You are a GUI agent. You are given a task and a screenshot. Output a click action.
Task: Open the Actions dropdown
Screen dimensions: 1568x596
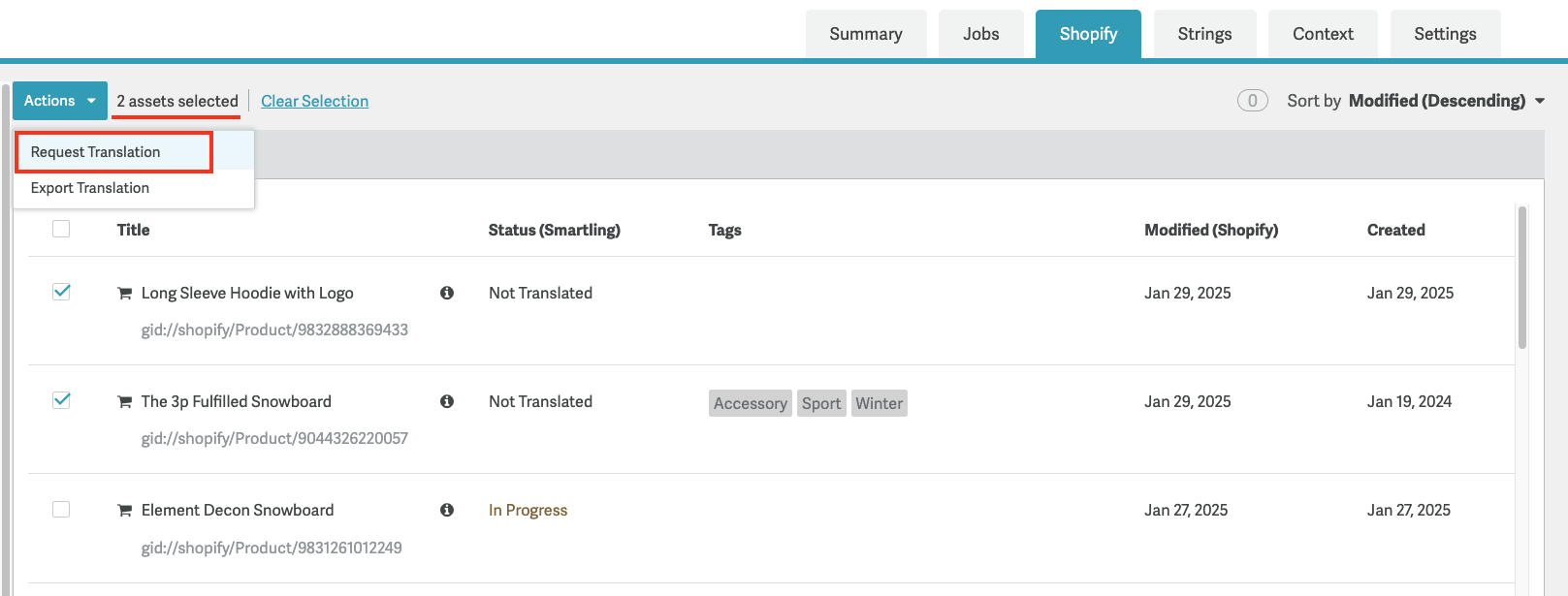[x=60, y=101]
